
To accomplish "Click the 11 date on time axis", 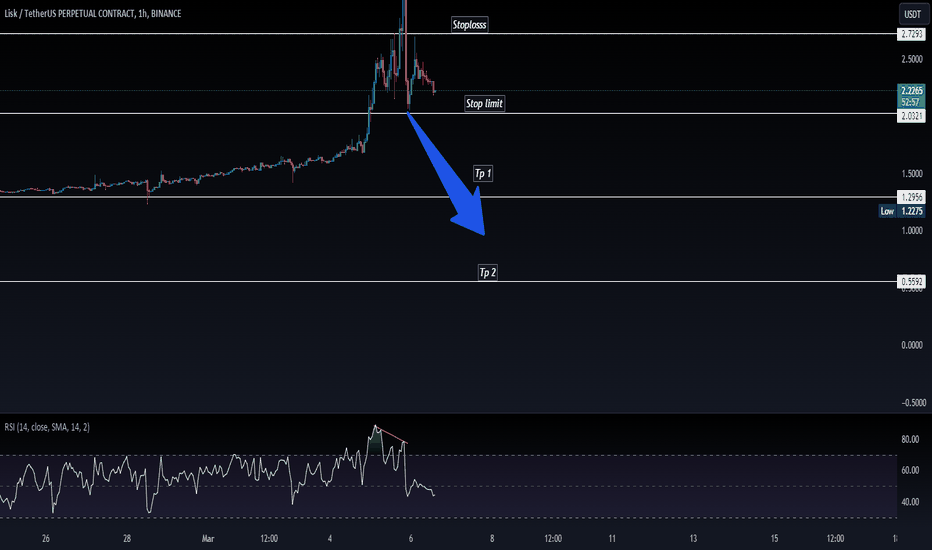I will tap(612, 539).
